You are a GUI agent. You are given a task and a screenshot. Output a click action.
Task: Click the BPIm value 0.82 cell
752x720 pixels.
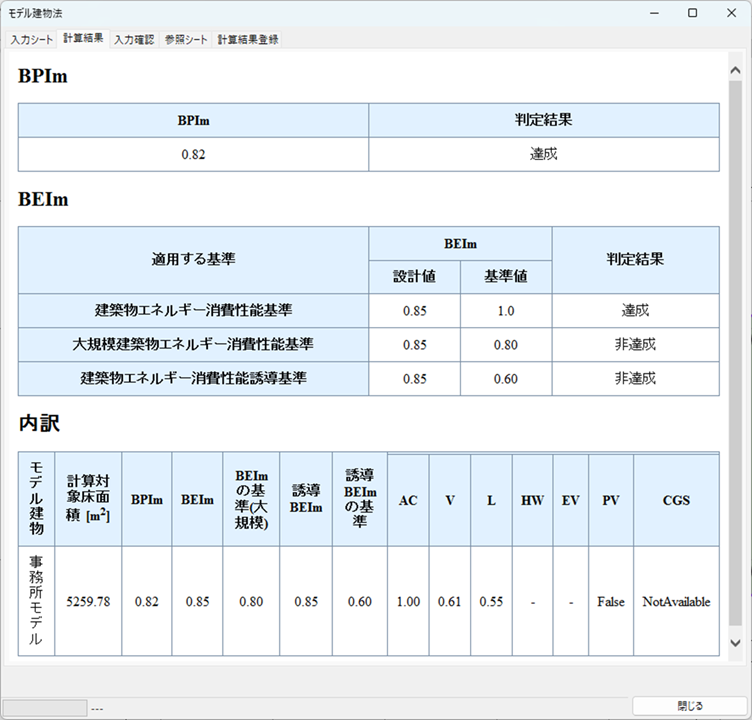click(x=193, y=155)
